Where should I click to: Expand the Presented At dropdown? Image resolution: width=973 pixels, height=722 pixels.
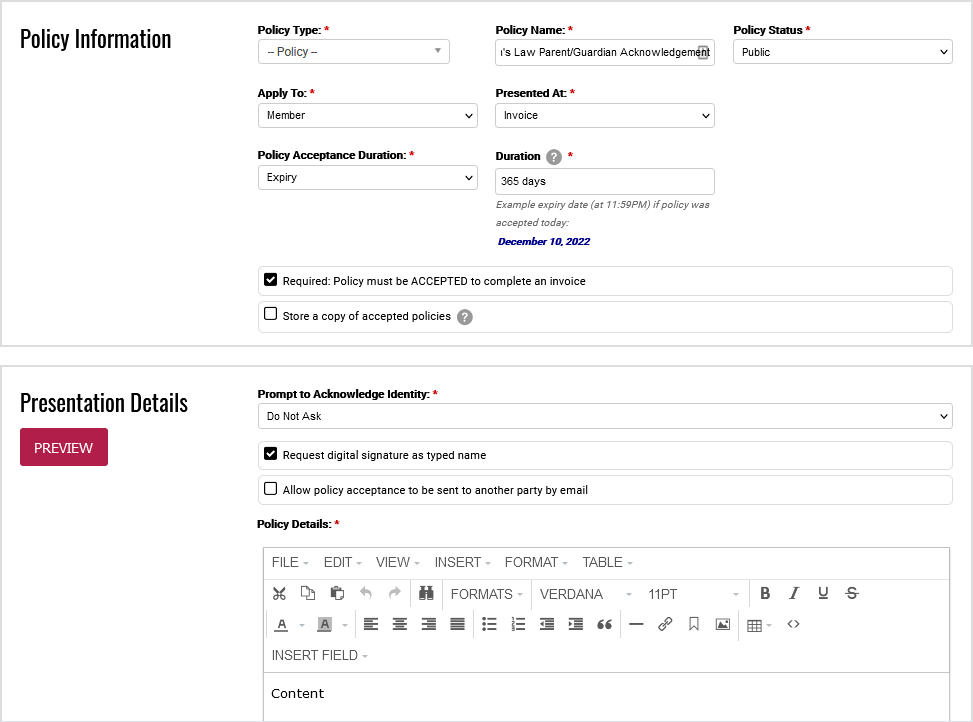click(x=604, y=116)
